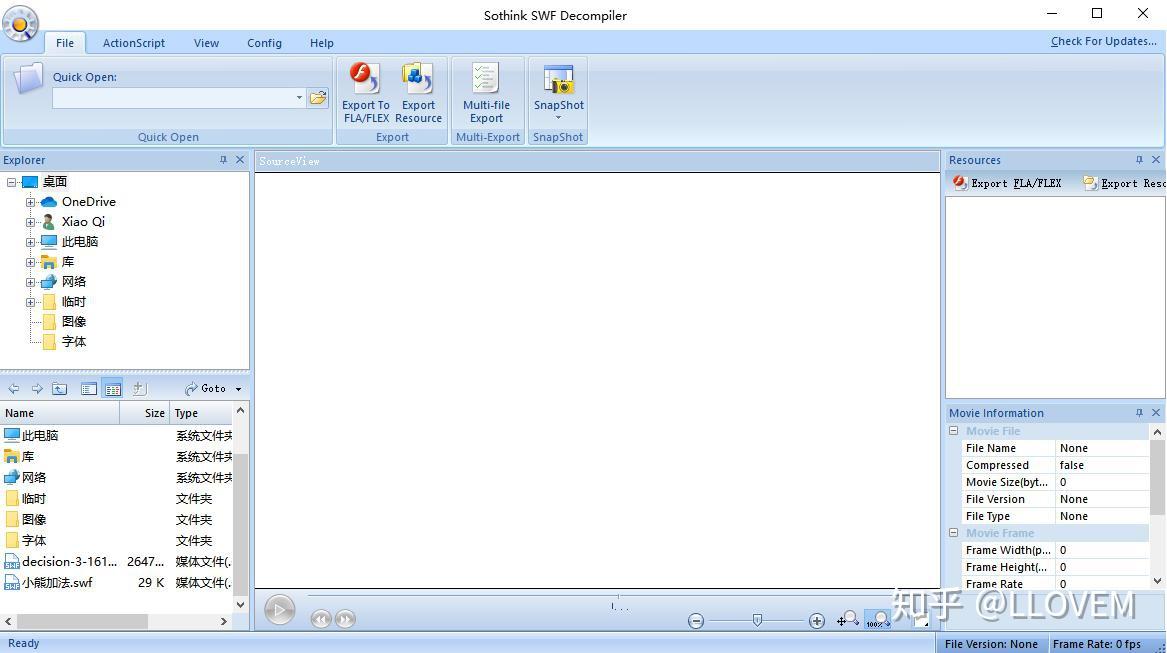Go up one folder level icon
Image resolution: width=1167 pixels, height=653 pixels.
pyautogui.click(x=60, y=389)
